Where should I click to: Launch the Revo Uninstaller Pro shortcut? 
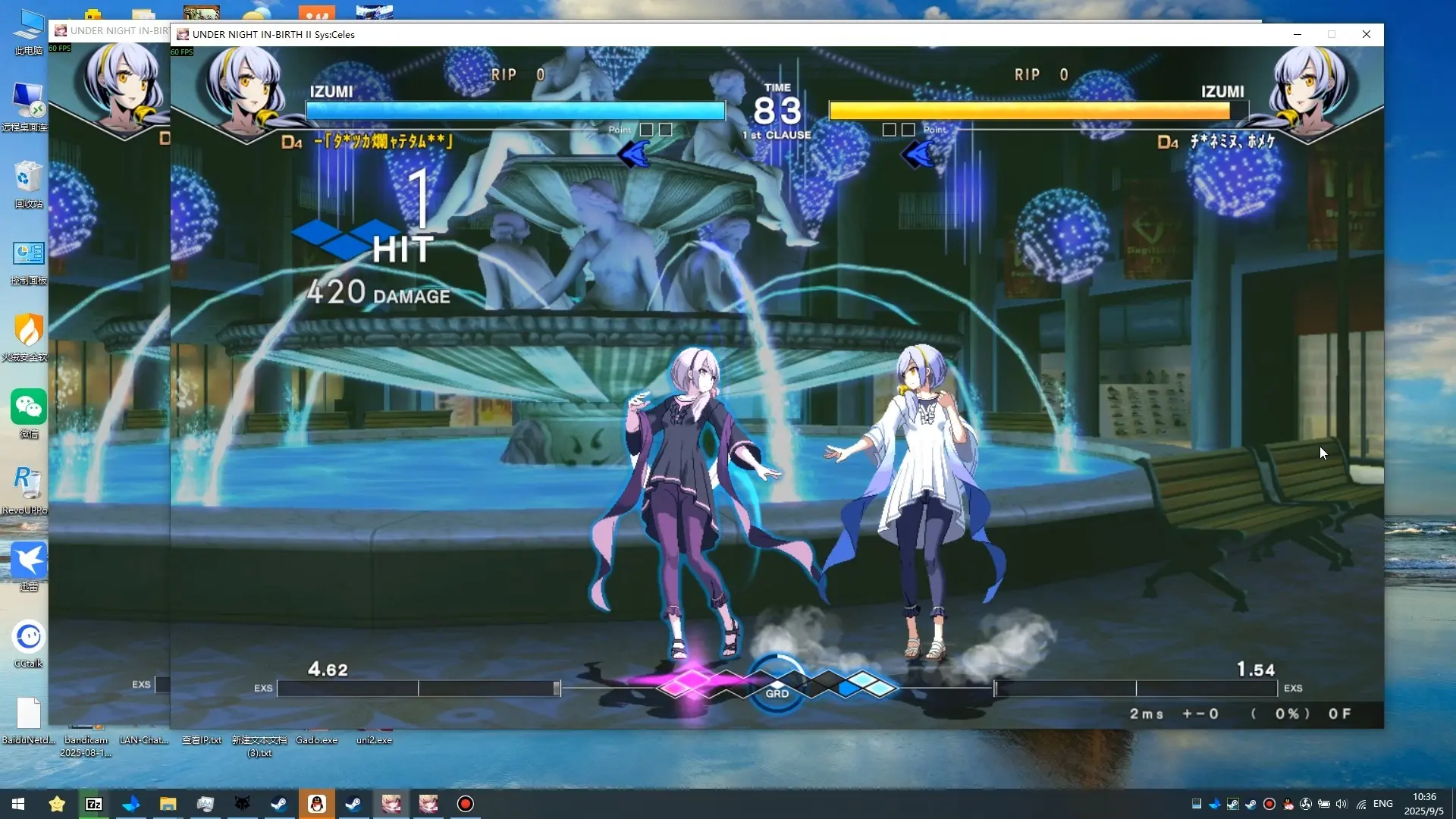point(29,484)
